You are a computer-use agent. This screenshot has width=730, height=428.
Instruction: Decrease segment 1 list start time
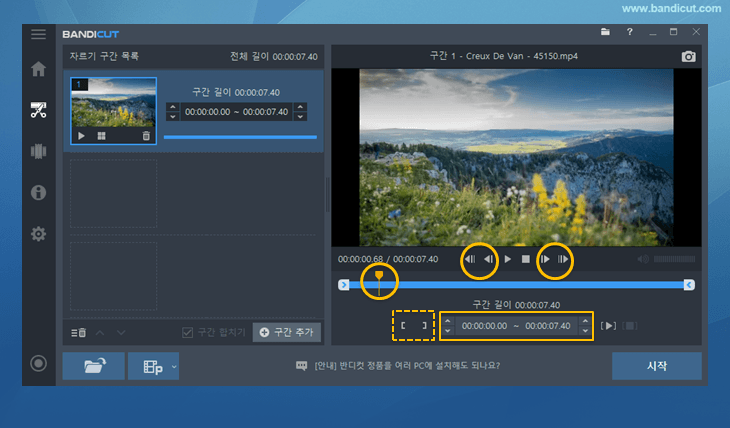173,116
